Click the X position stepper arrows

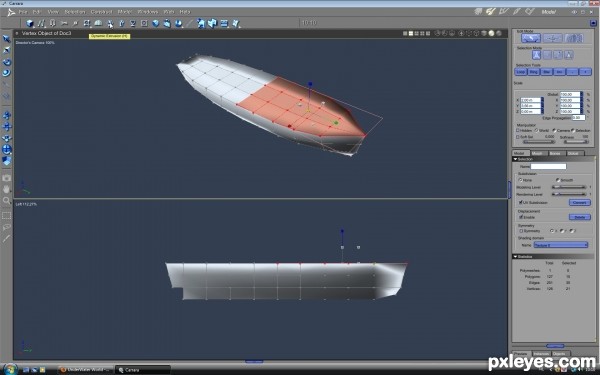(x=542, y=100)
